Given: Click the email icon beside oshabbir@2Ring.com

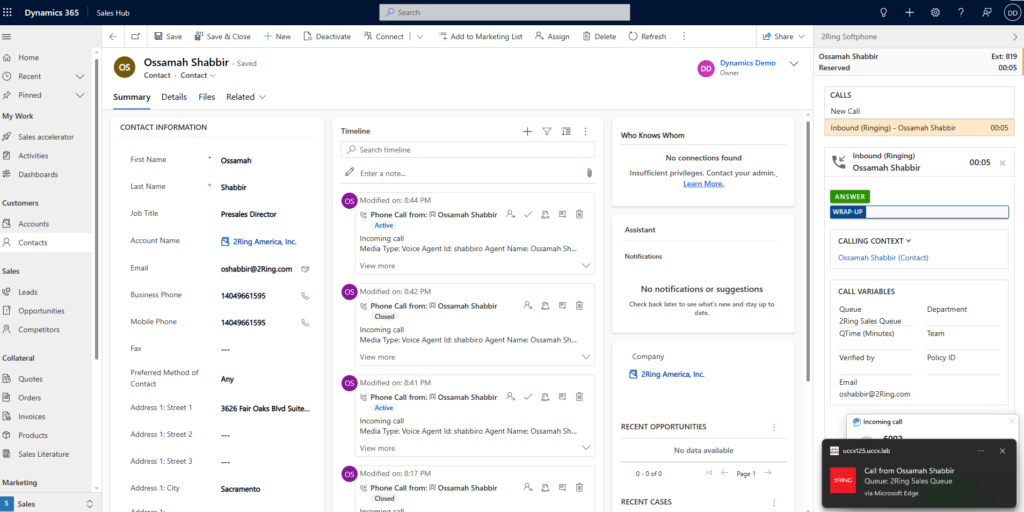Looking at the screenshot, I should (305, 269).
